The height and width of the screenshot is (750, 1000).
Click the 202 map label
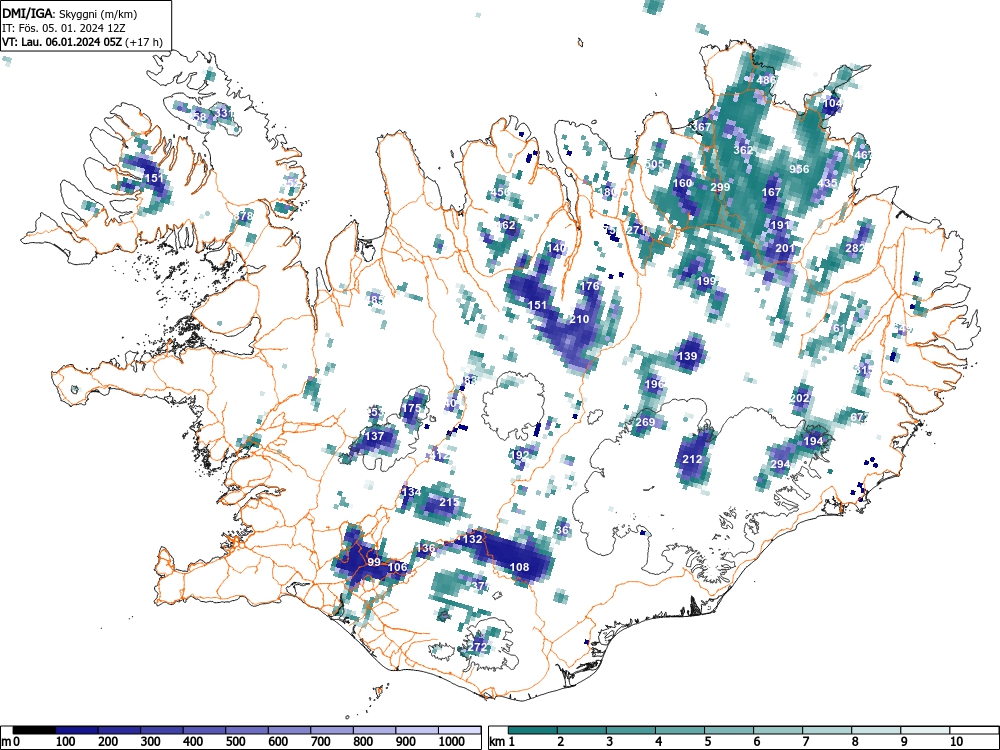800,398
